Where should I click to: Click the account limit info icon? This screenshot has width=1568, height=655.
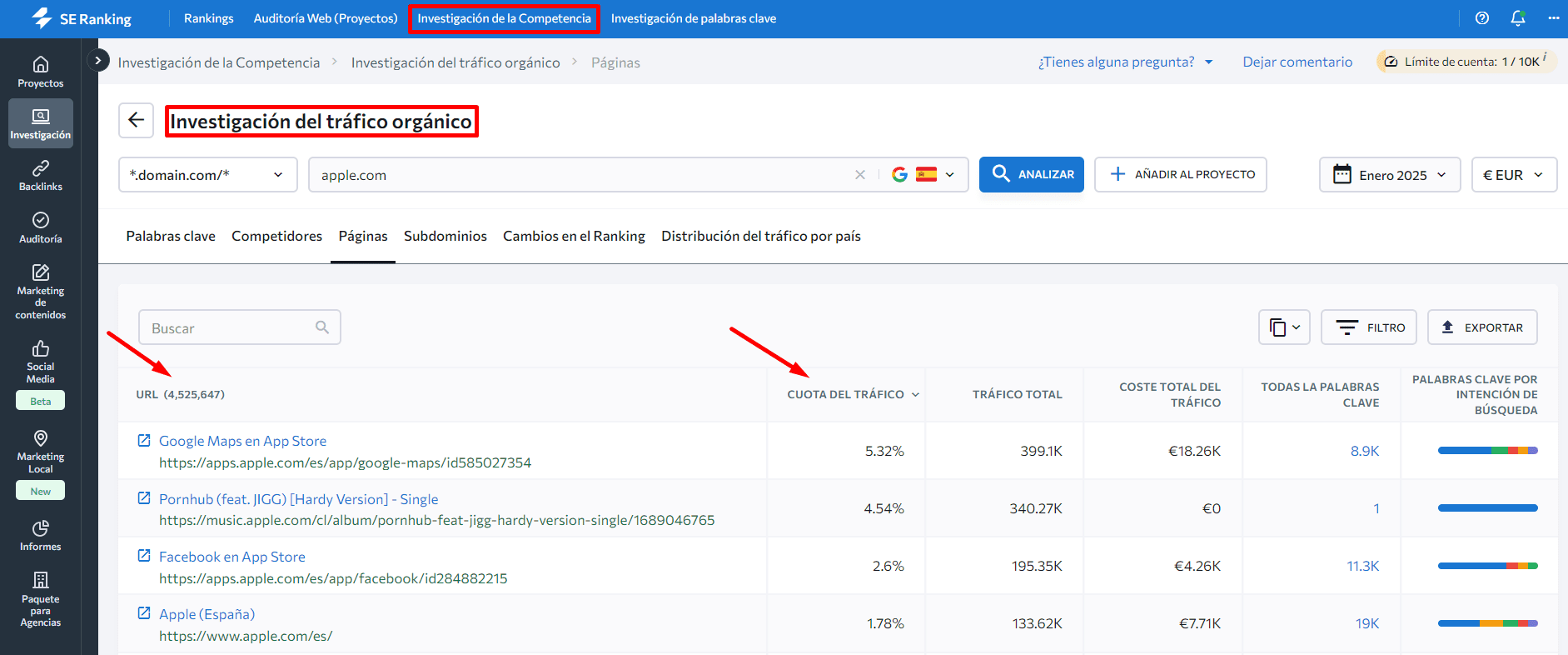1545,56
